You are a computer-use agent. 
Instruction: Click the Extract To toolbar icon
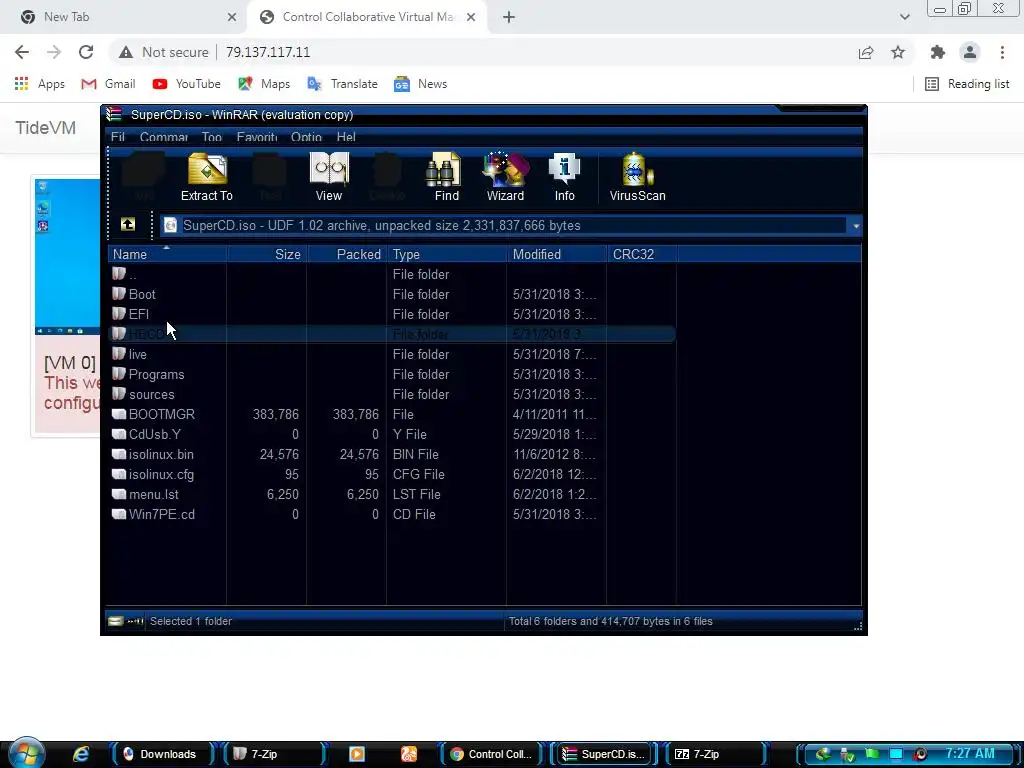pos(206,177)
